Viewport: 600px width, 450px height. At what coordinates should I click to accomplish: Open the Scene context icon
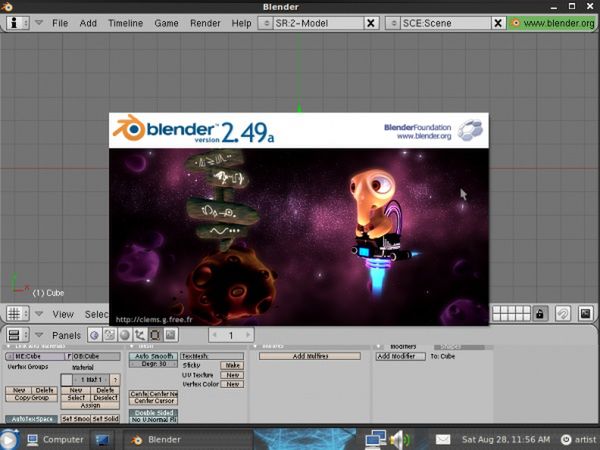tap(170, 335)
